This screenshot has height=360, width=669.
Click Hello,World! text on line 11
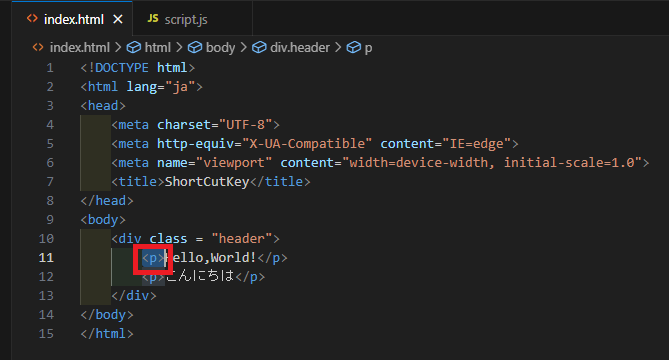tap(211, 258)
